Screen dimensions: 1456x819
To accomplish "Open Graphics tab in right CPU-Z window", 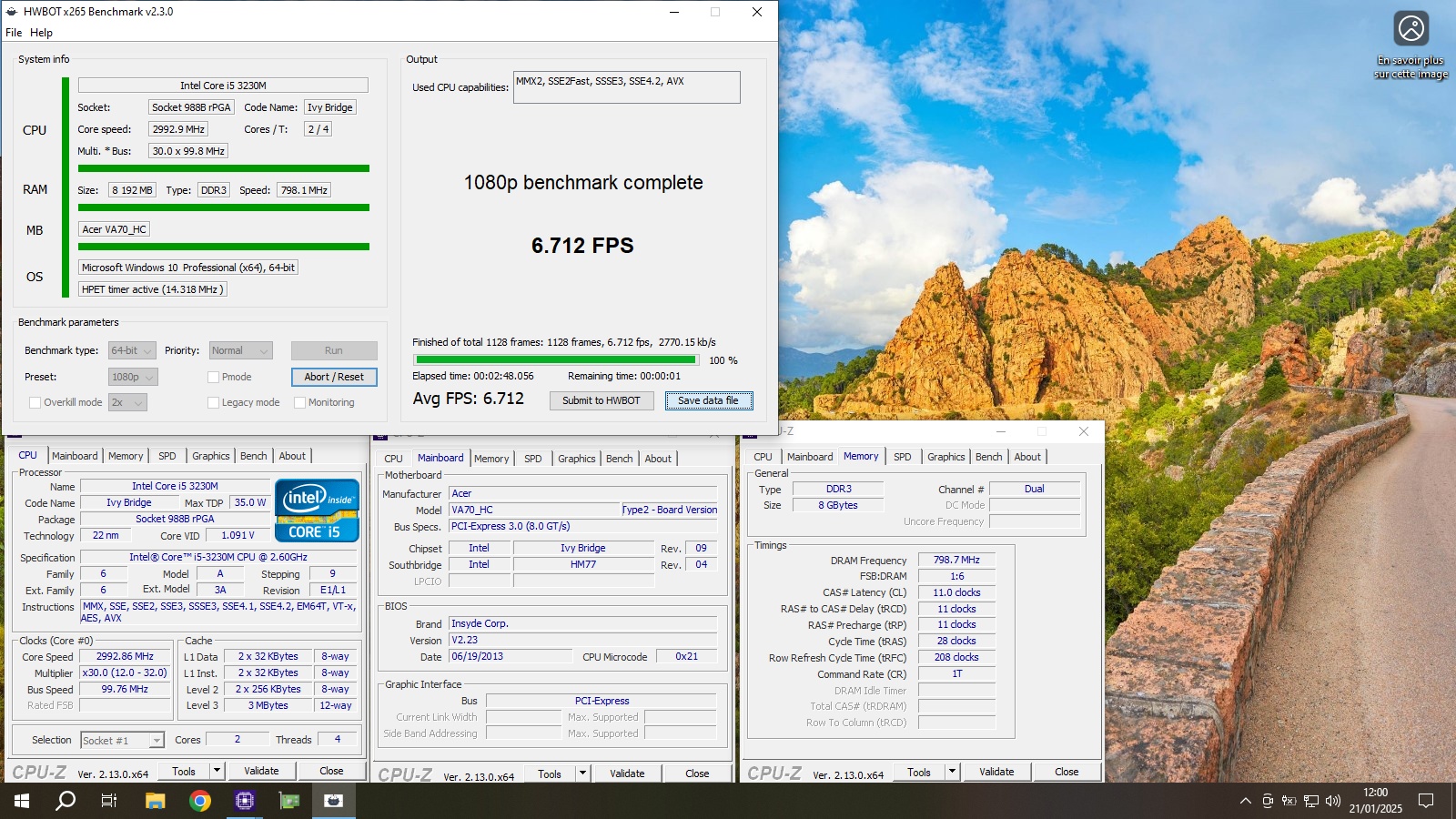I will tap(946, 457).
